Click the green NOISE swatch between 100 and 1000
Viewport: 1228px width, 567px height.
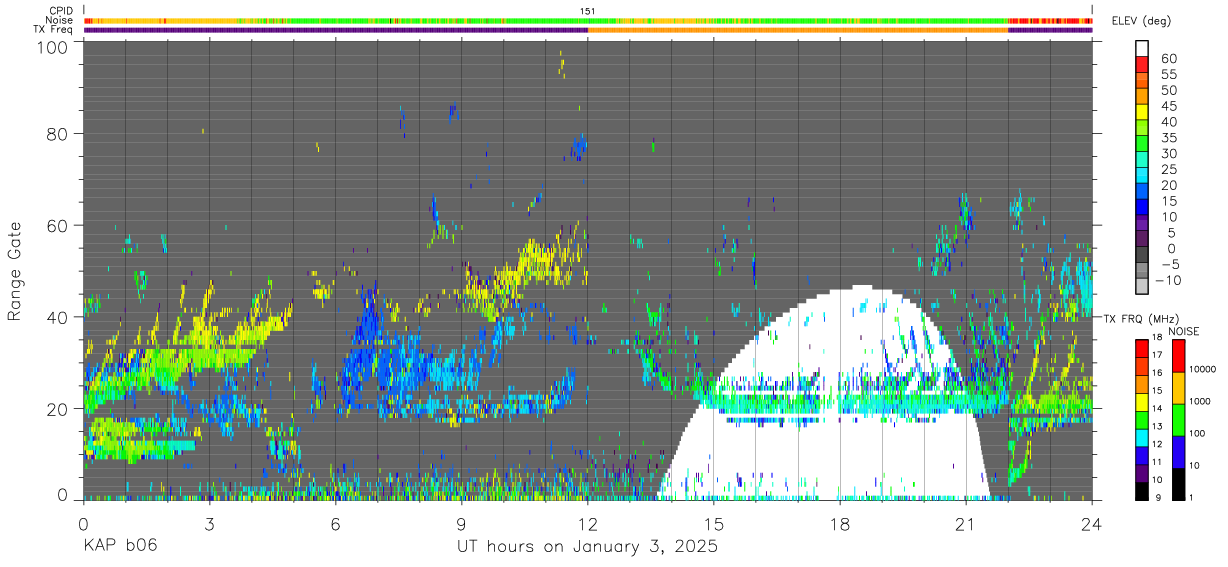pos(1177,420)
